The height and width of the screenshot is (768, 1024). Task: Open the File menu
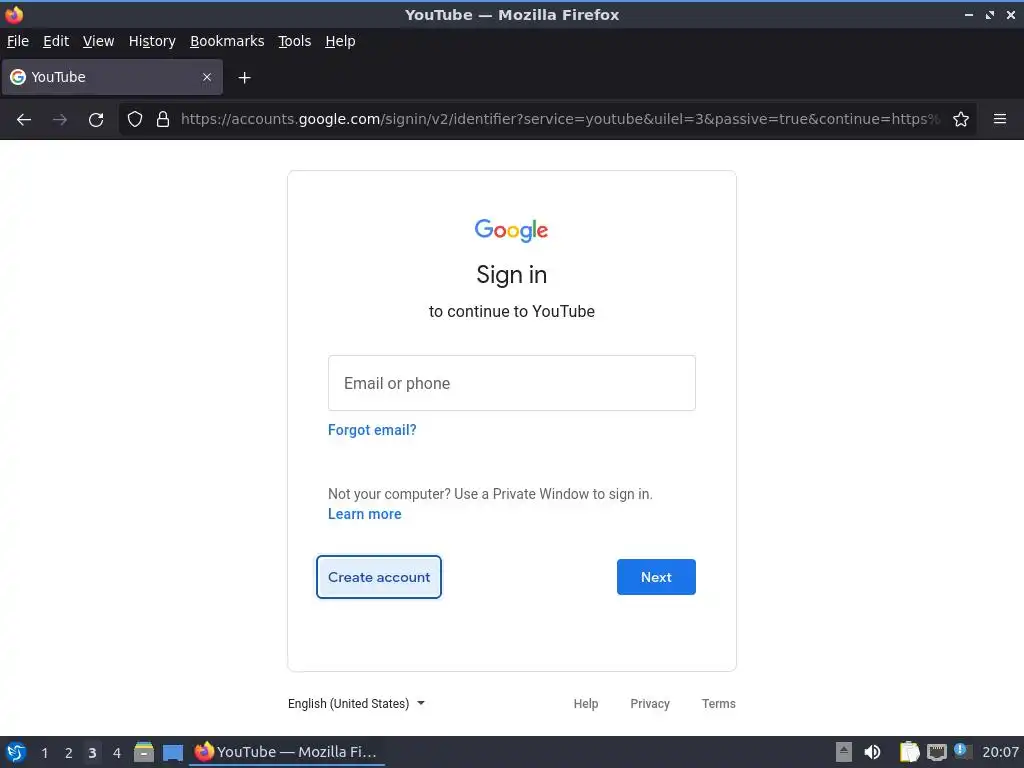click(18, 41)
